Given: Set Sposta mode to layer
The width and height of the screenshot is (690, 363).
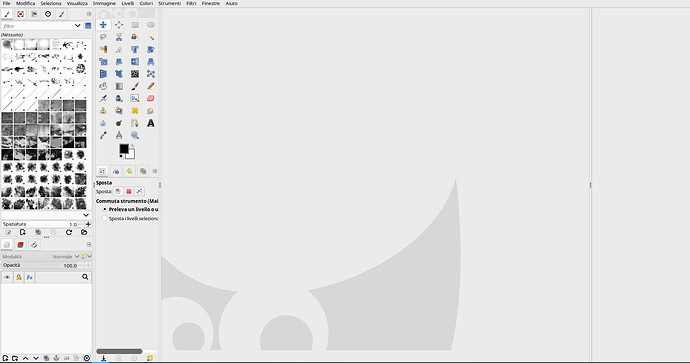Looking at the screenshot, I should click(x=118, y=191).
